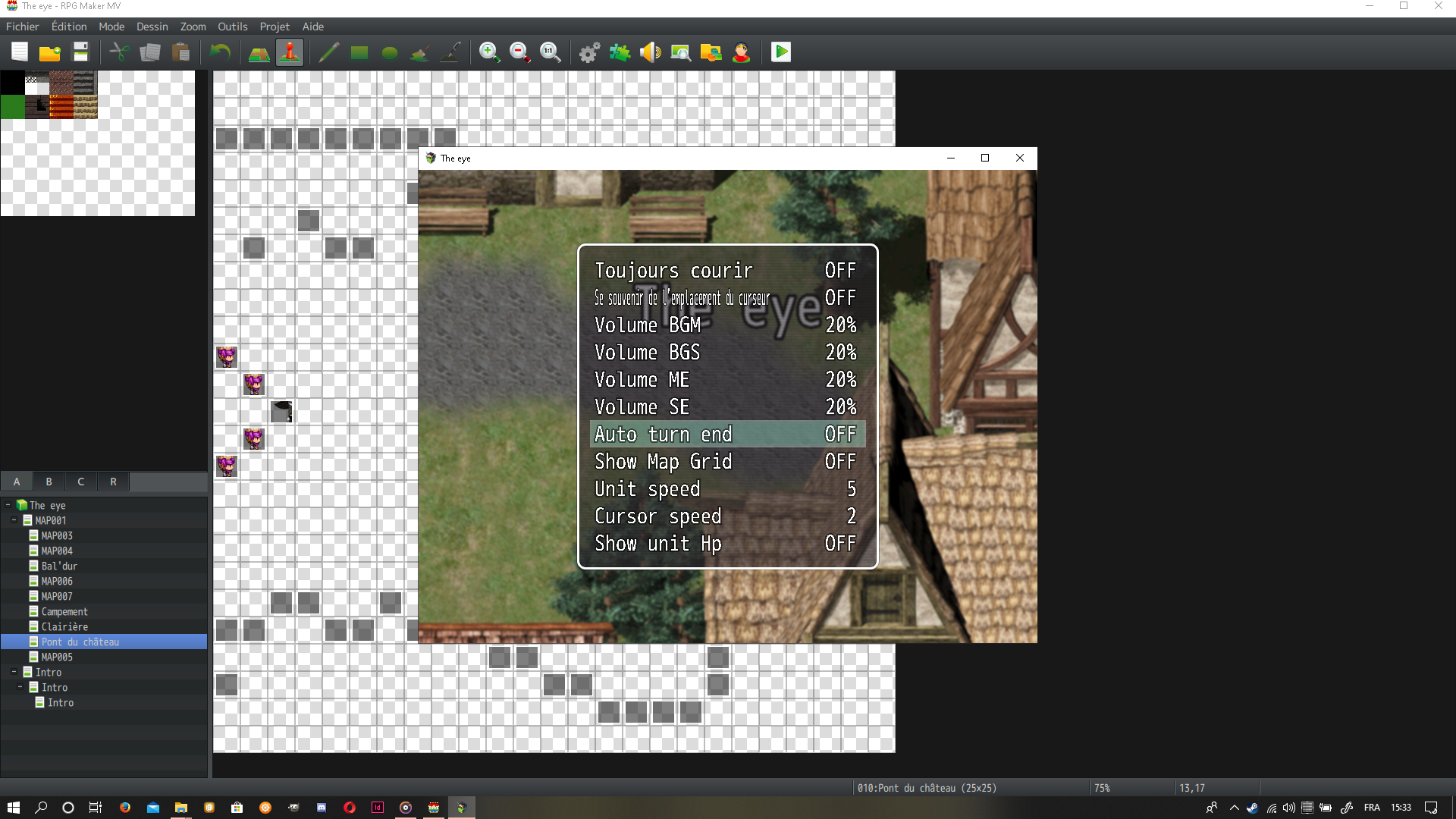Undo the last action via toolbar arrow
Viewport: 1456px width, 819px height.
[x=220, y=52]
